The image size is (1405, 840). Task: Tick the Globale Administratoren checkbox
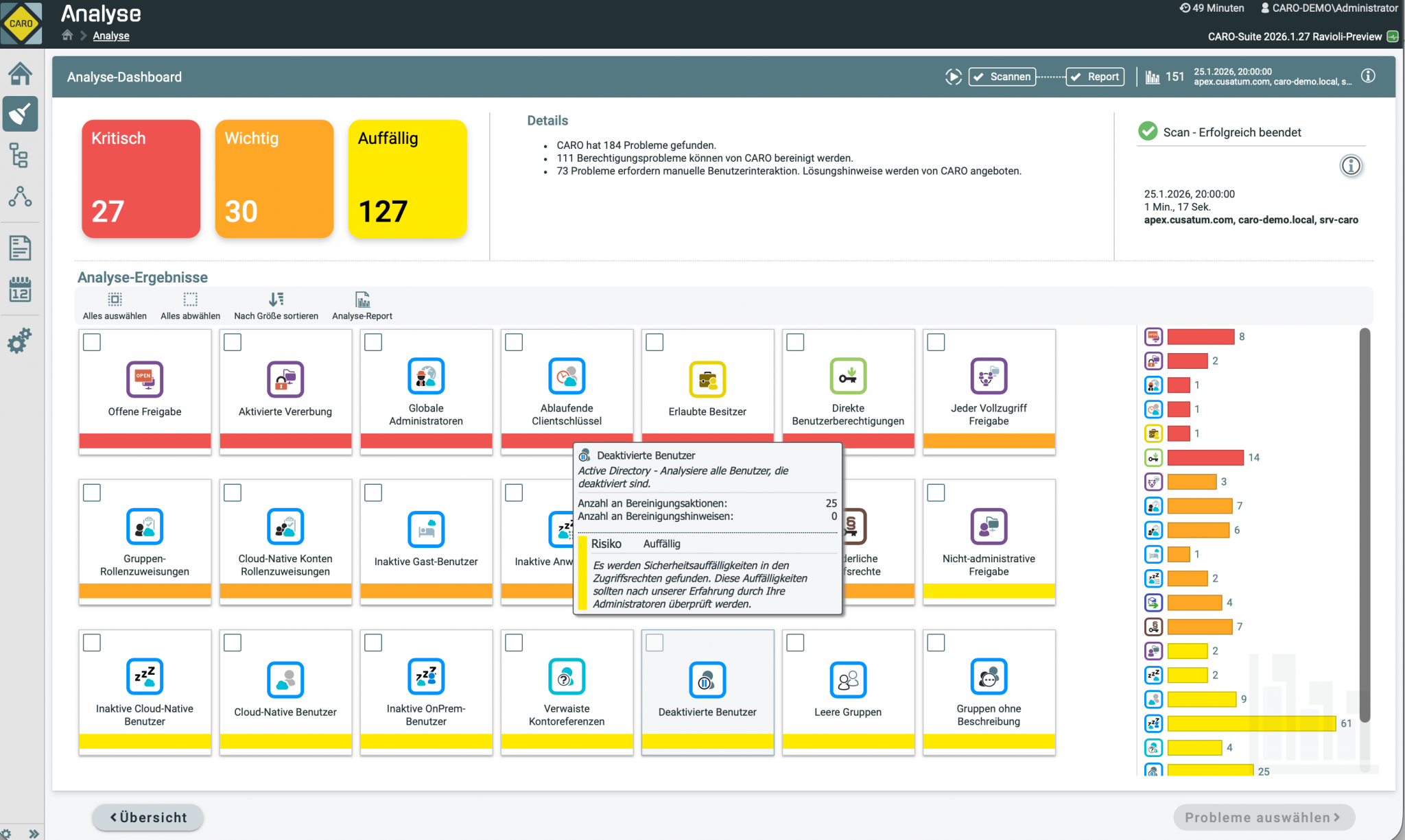[373, 342]
